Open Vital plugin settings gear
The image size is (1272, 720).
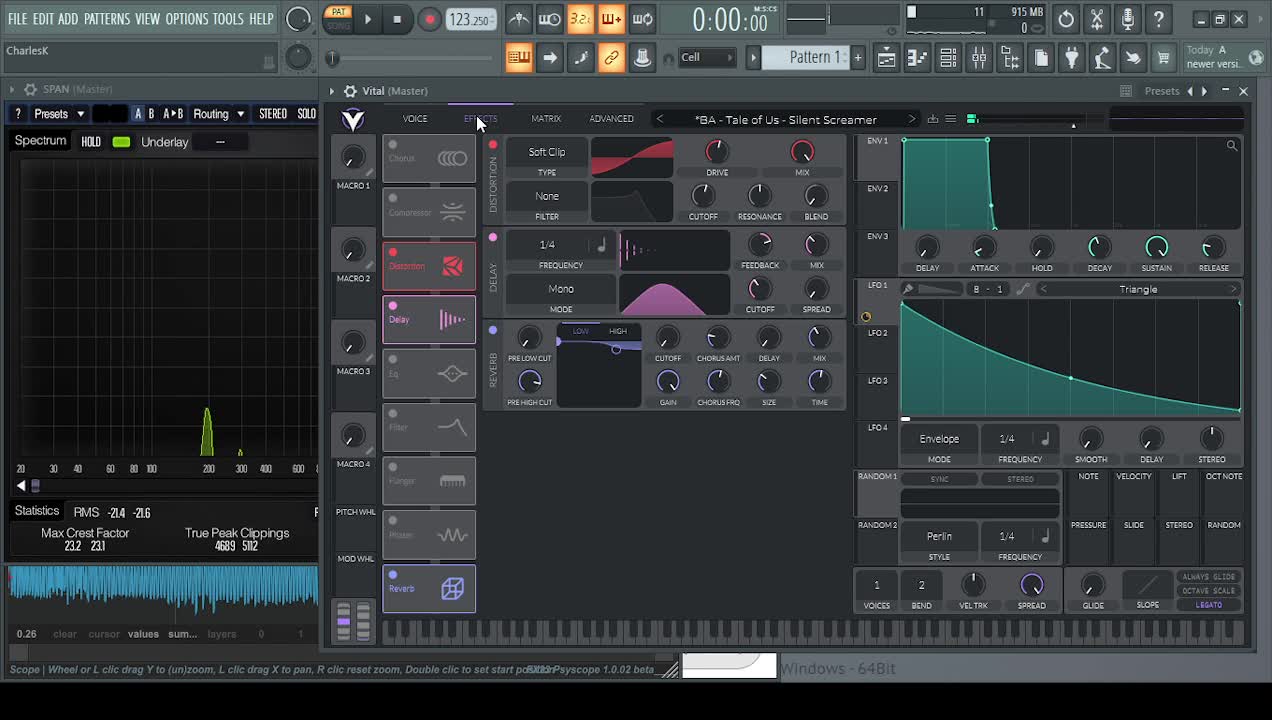click(x=350, y=91)
